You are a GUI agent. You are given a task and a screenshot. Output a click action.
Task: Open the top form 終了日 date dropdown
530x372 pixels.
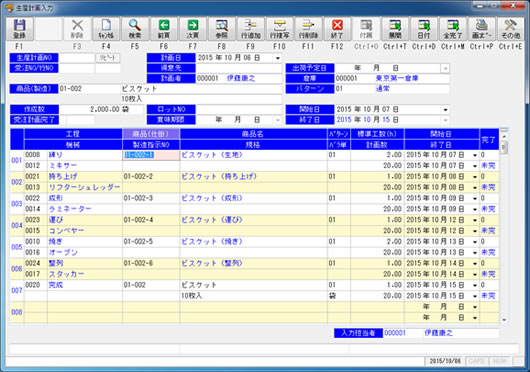click(x=445, y=120)
